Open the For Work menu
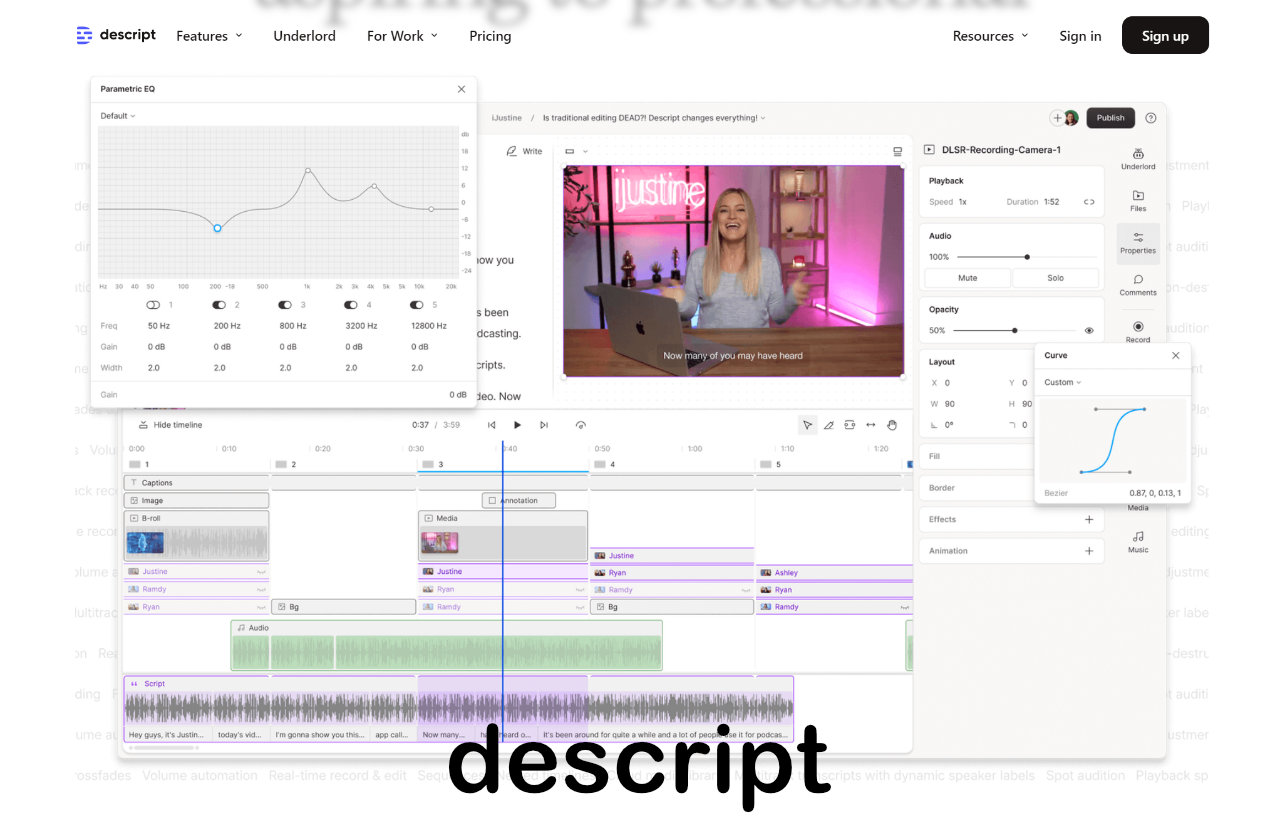 click(x=402, y=36)
